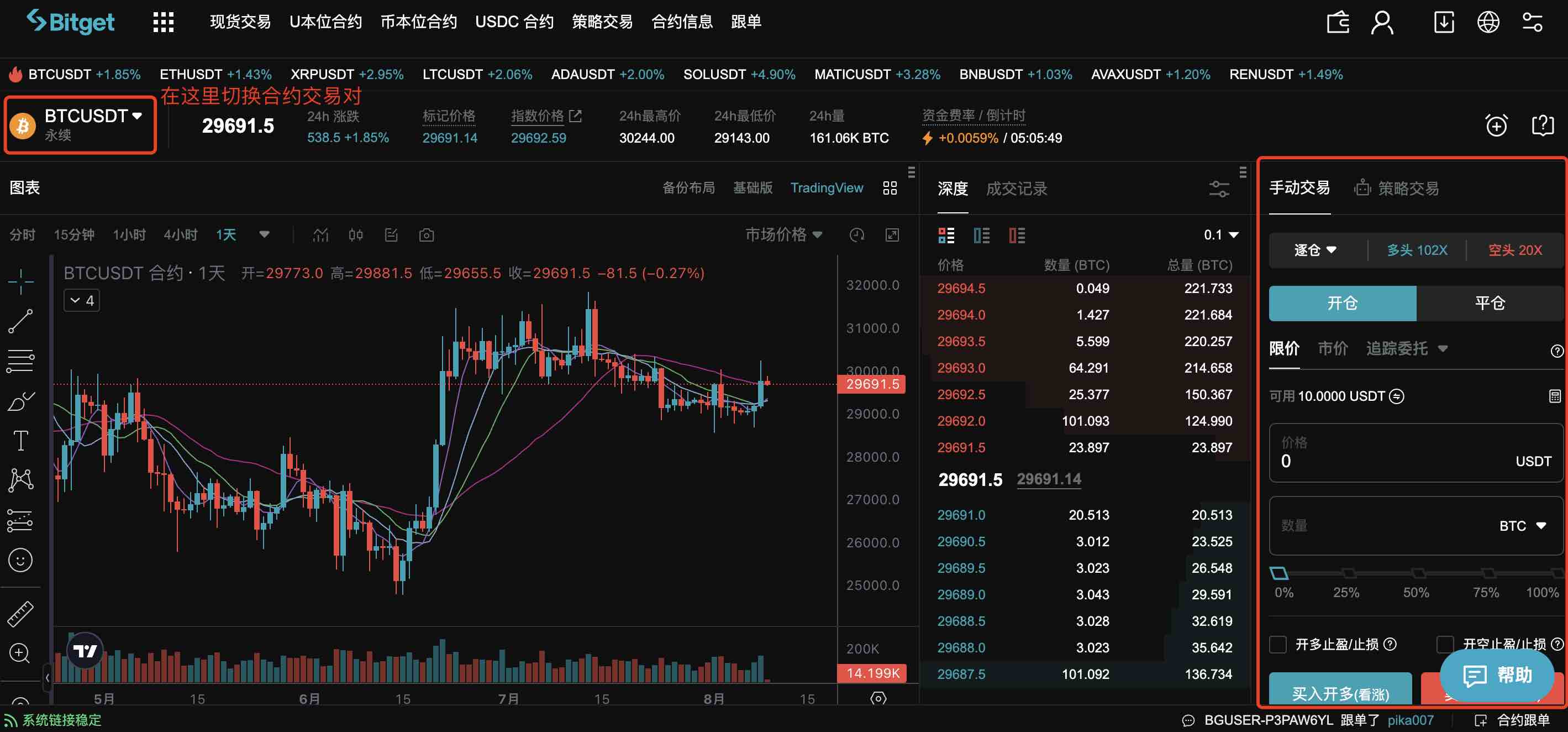Image resolution: width=1568 pixels, height=732 pixels.
Task: Open order book depth 0.1 dropdown
Action: 1220,235
